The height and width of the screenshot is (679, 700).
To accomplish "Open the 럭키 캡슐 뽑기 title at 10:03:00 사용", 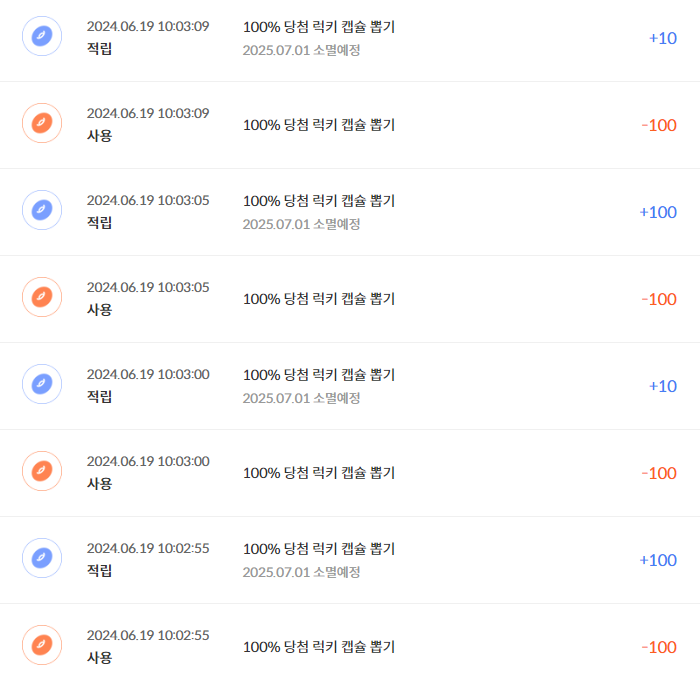I will 319,473.
